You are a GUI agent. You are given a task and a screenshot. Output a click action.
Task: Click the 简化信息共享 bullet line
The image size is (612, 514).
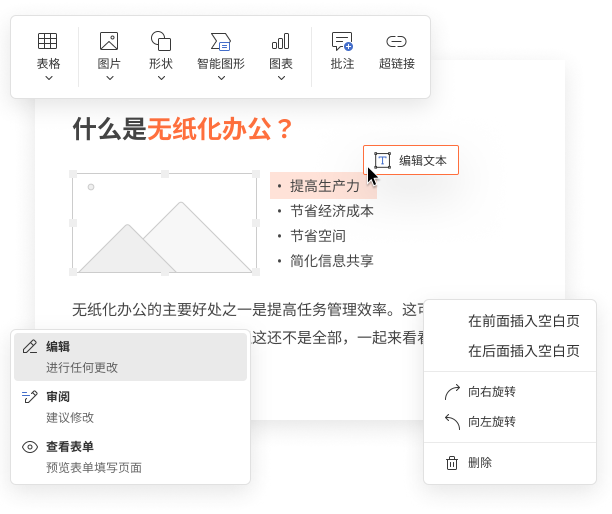point(326,261)
